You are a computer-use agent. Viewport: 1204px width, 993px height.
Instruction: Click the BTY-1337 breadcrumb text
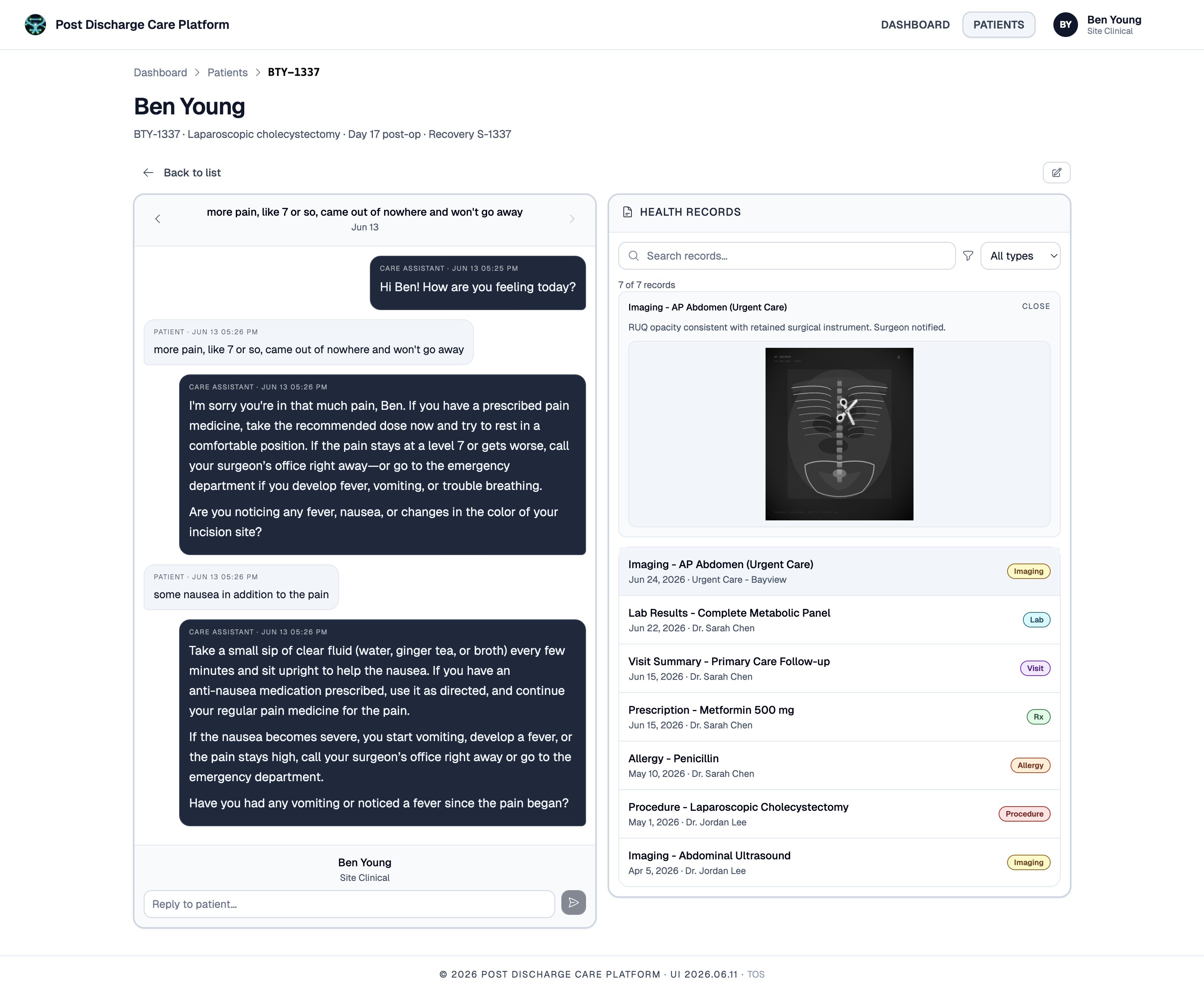[x=294, y=72]
